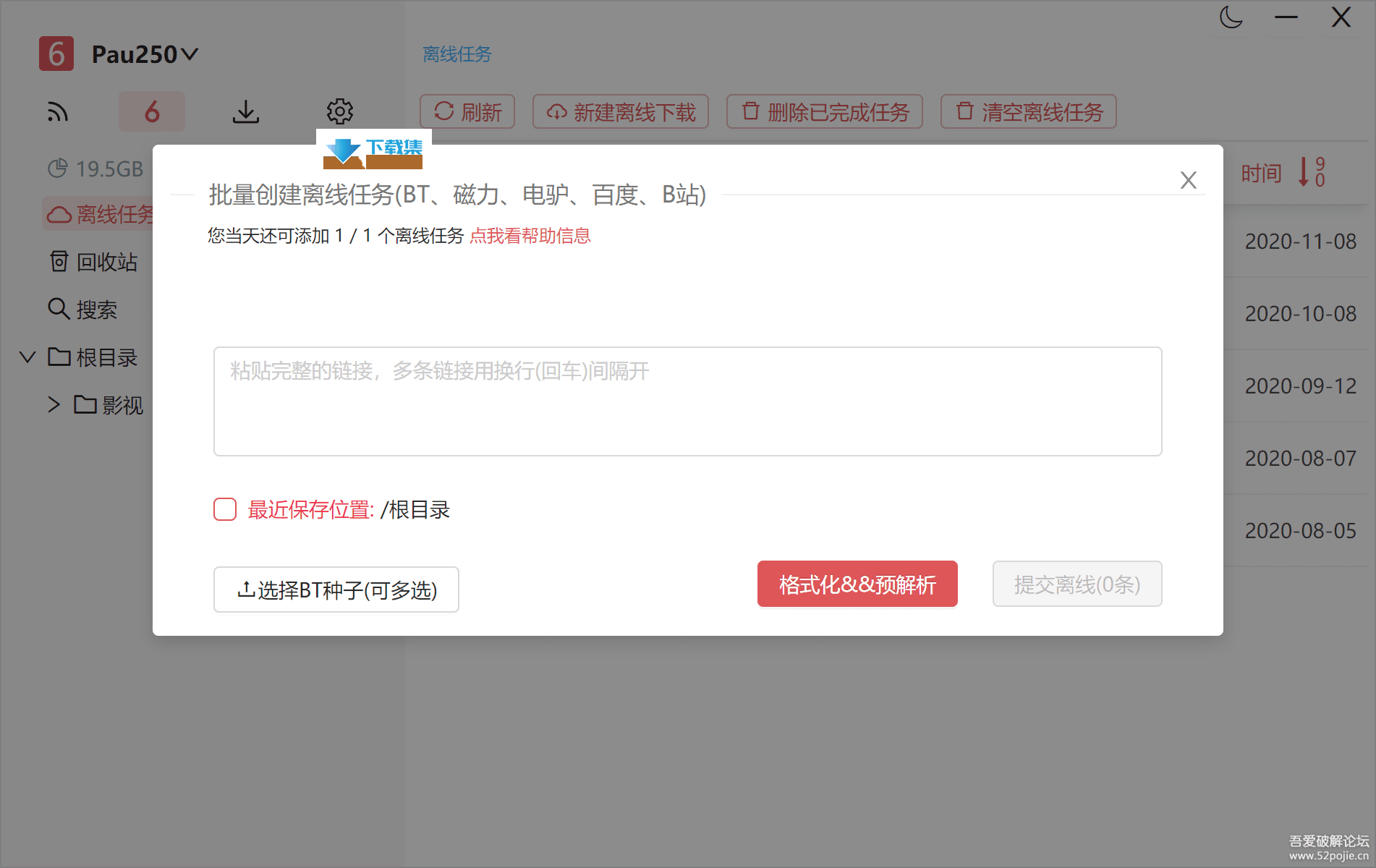The width and height of the screenshot is (1376, 868).
Task: Click 格式化&&预解析 button
Action: (x=857, y=584)
